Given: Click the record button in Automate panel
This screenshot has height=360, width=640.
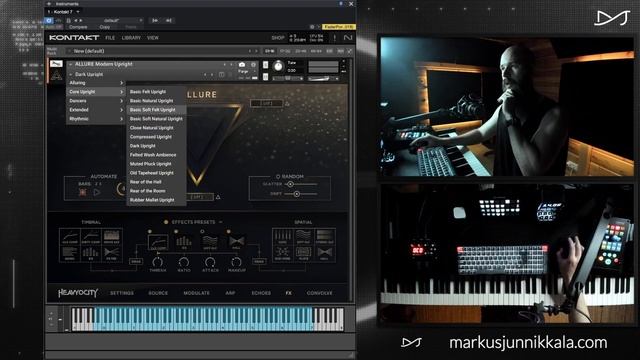Looking at the screenshot, I should pos(83,192).
